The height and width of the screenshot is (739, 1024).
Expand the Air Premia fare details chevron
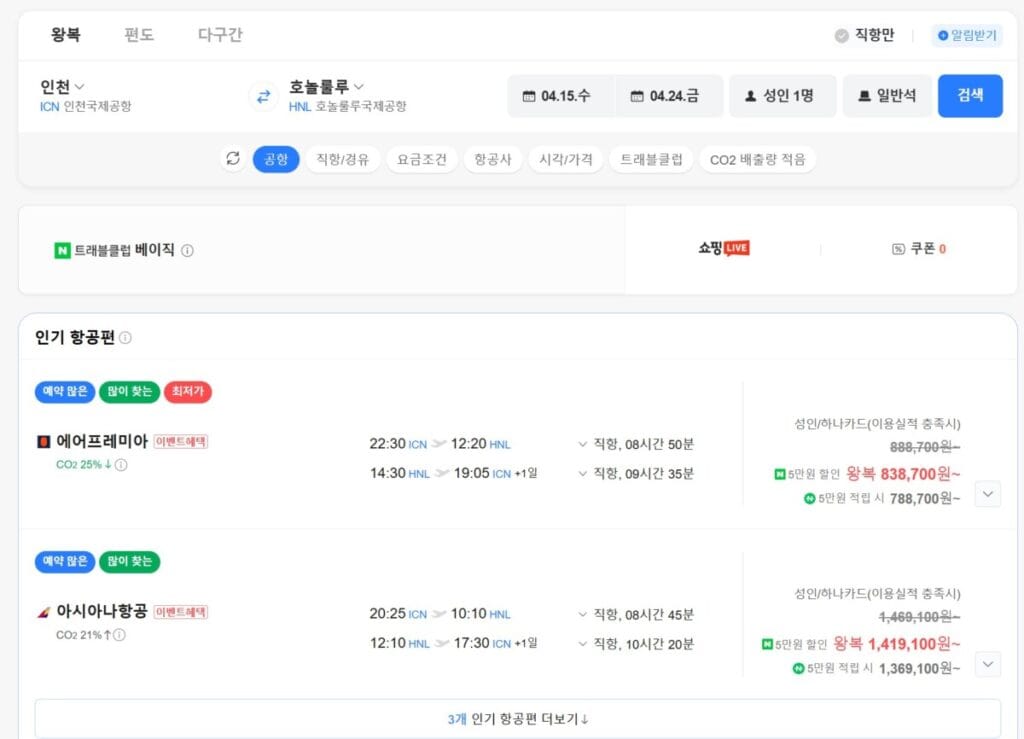(988, 493)
